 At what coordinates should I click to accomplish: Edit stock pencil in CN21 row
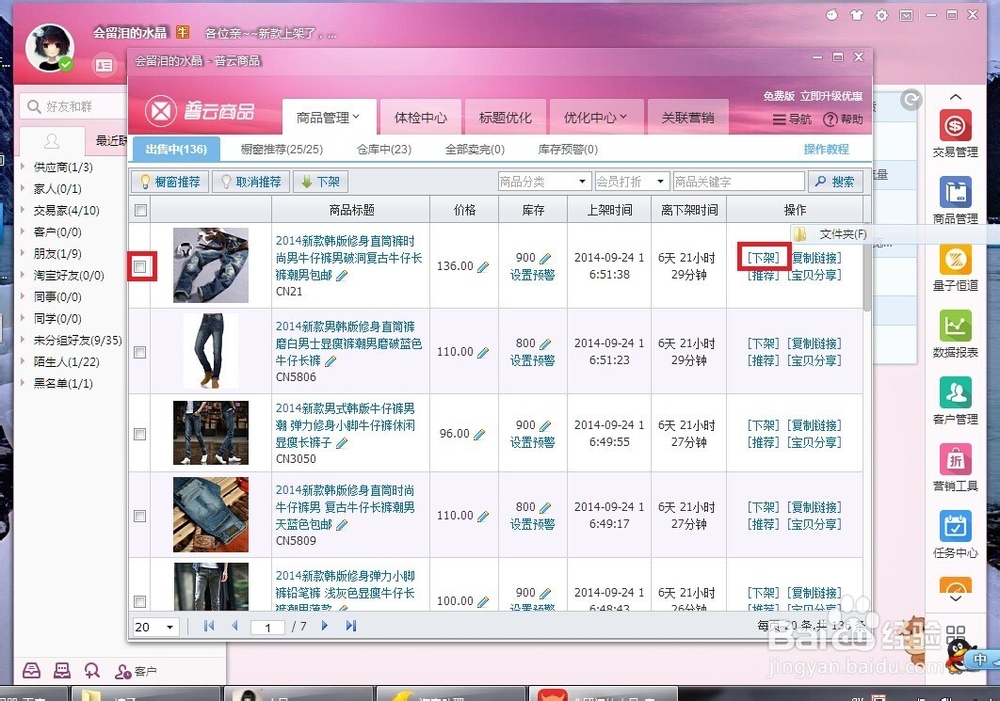coord(545,258)
